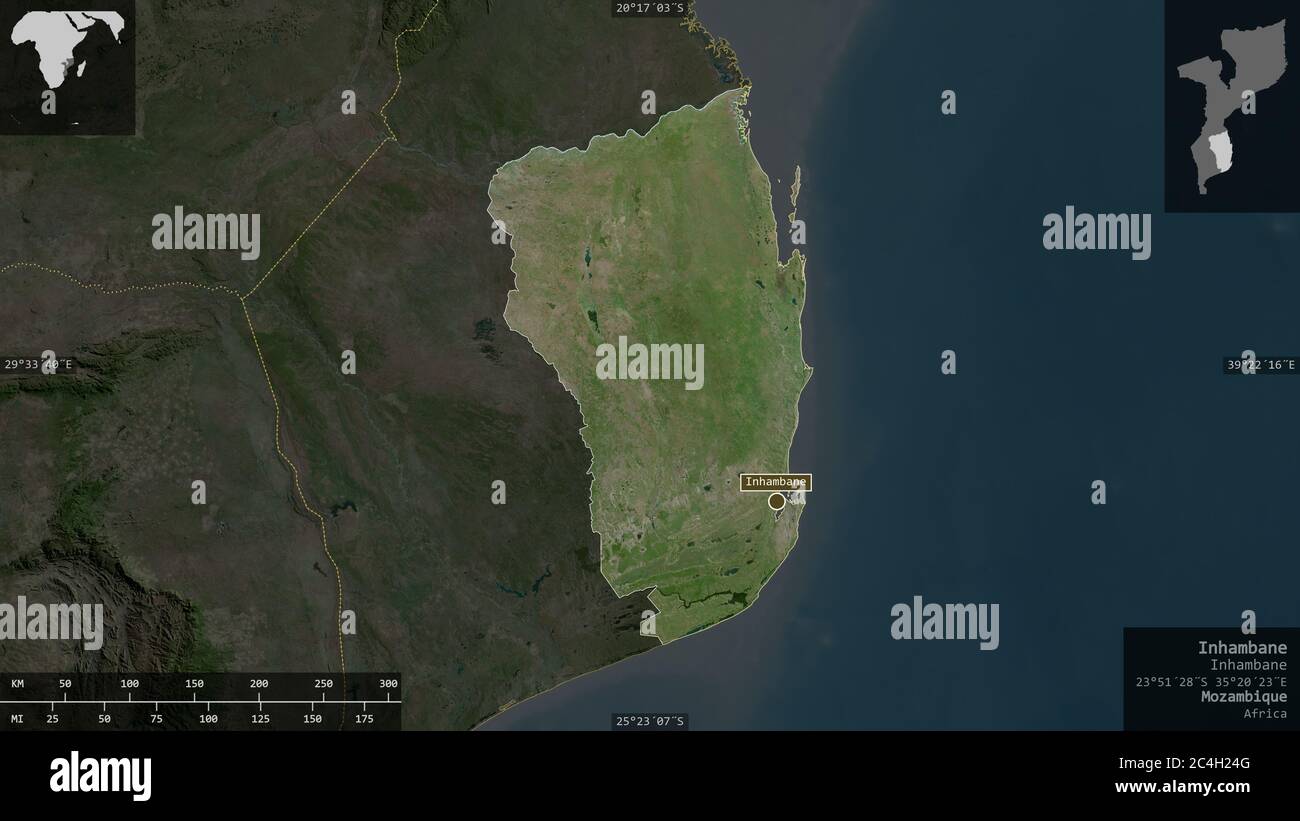Click the 20°17'03"S latitude label
1300x821 pixels.
click(x=650, y=8)
